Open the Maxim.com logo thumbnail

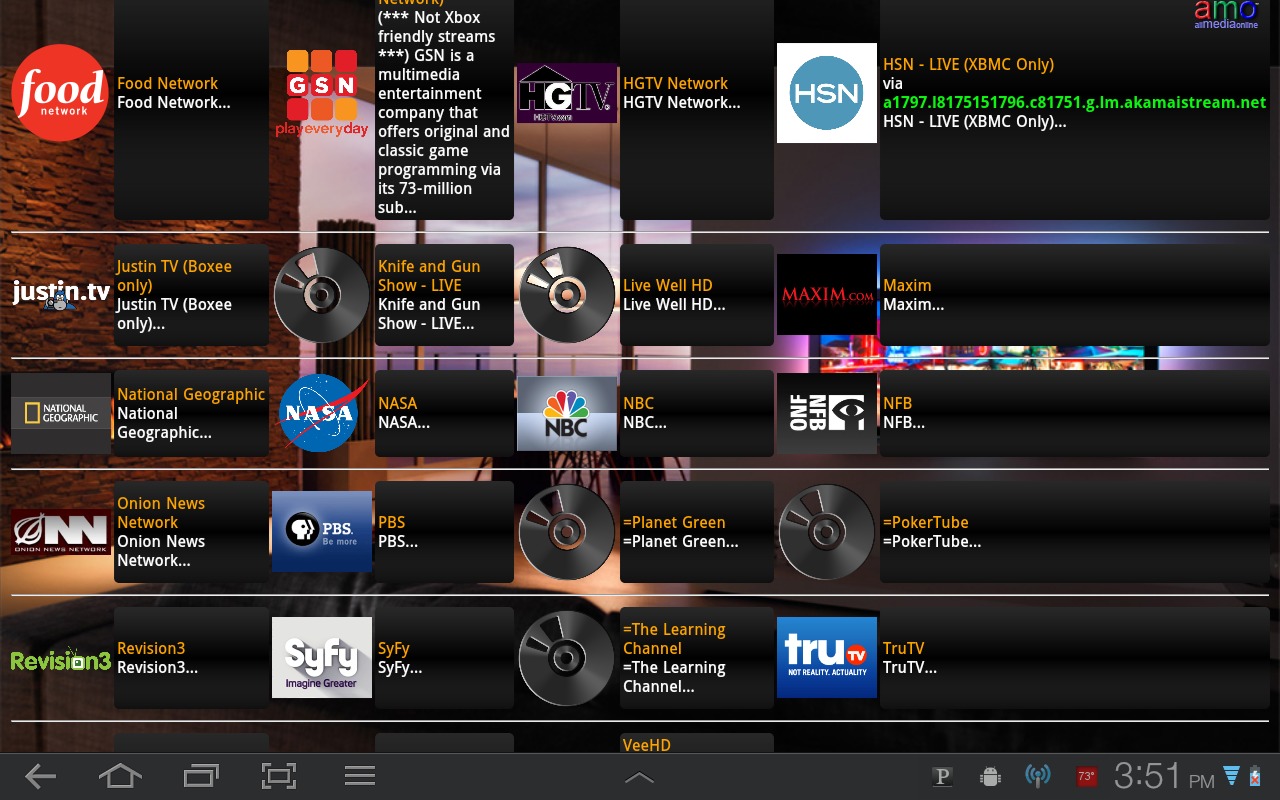click(x=826, y=295)
